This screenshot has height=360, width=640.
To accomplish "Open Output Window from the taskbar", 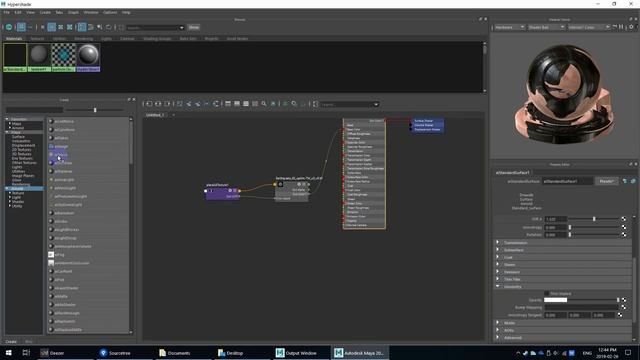I will tap(297, 353).
